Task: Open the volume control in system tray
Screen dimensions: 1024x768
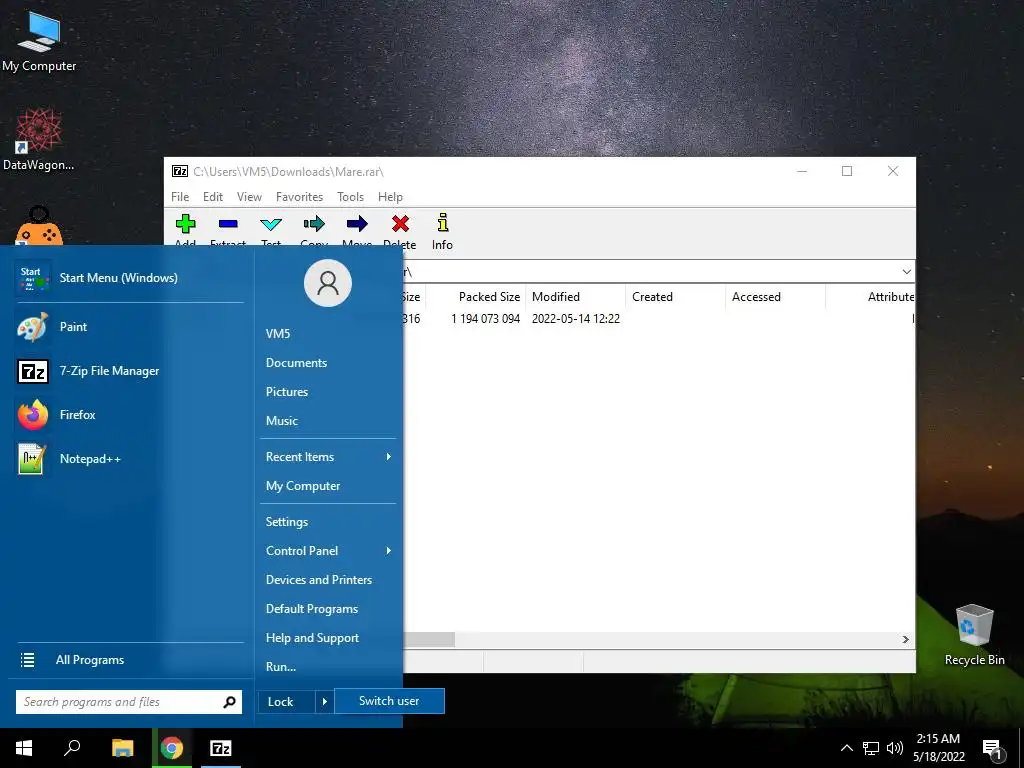Action: pos(895,748)
